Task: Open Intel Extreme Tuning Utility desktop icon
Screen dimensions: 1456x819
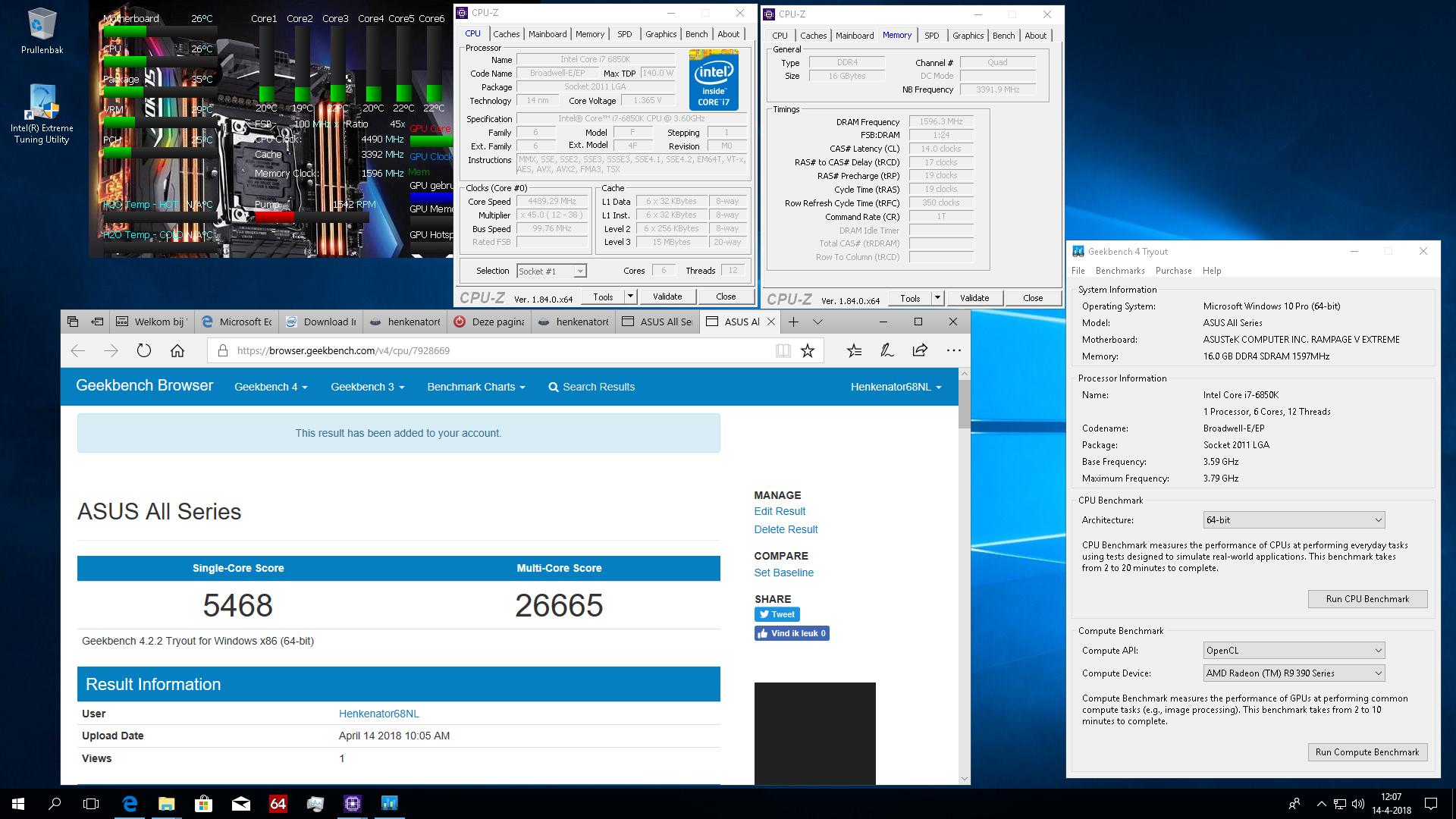Action: (x=42, y=114)
